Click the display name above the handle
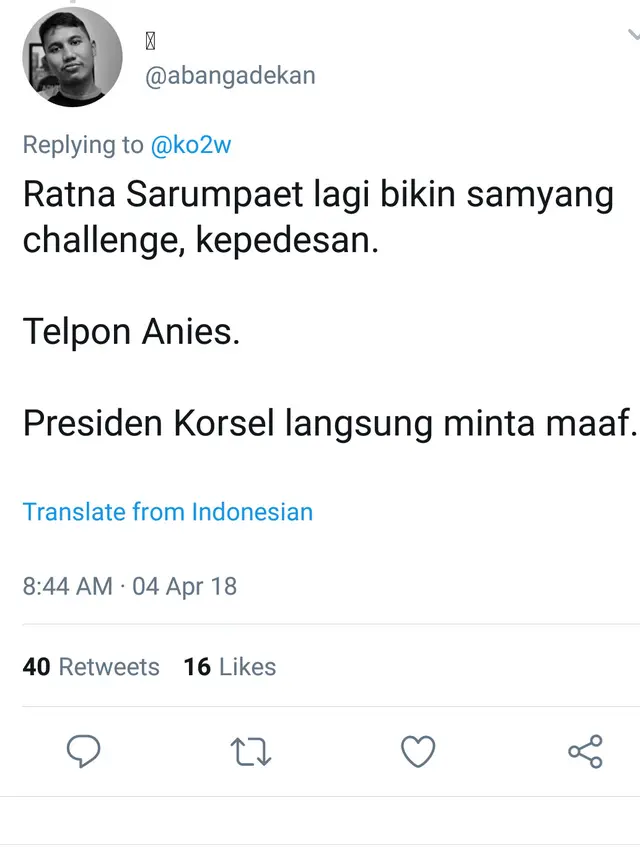 coord(152,40)
